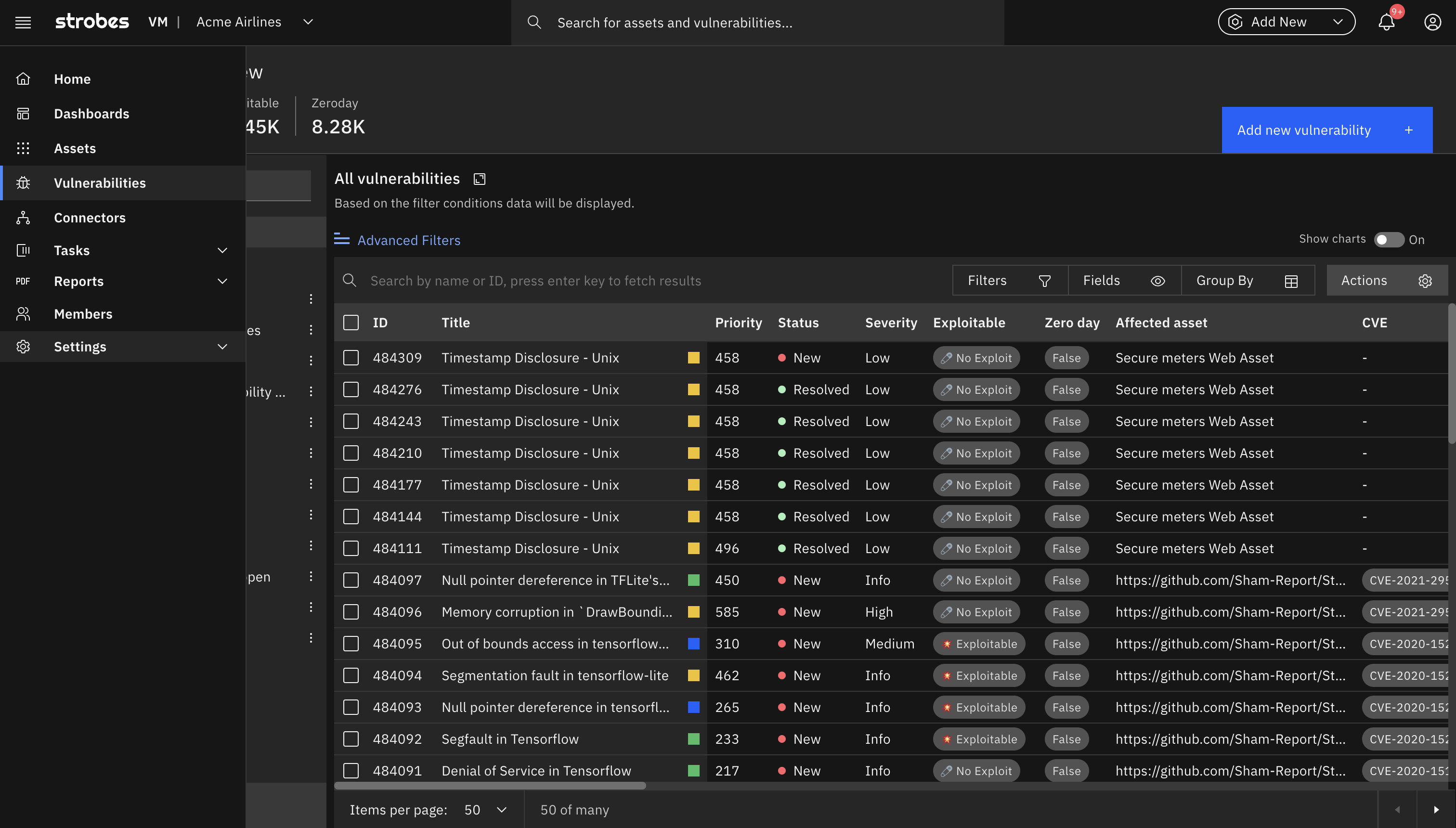Image resolution: width=1456 pixels, height=828 pixels.
Task: Click the Tasks sidebar icon
Action: [23, 250]
